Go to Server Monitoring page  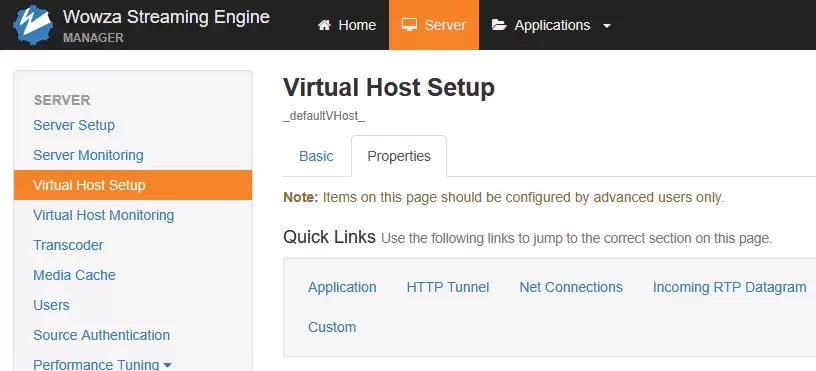[x=88, y=155]
